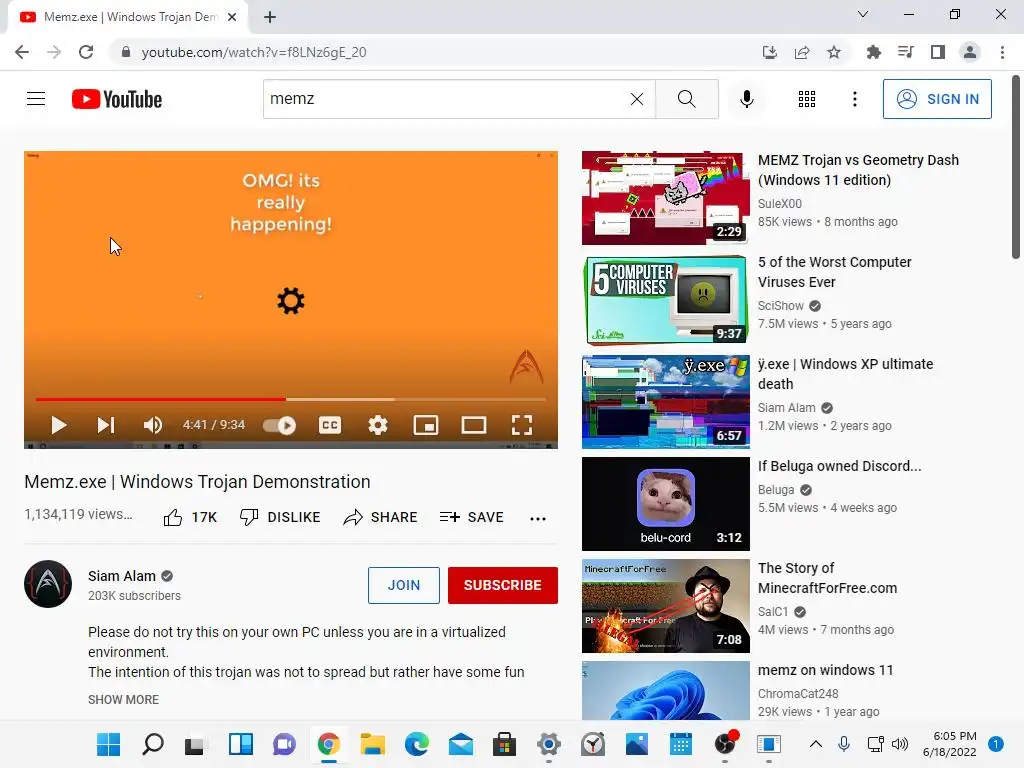The image size is (1024, 768).
Task: Open SciShow channel name
Action: 780,306
